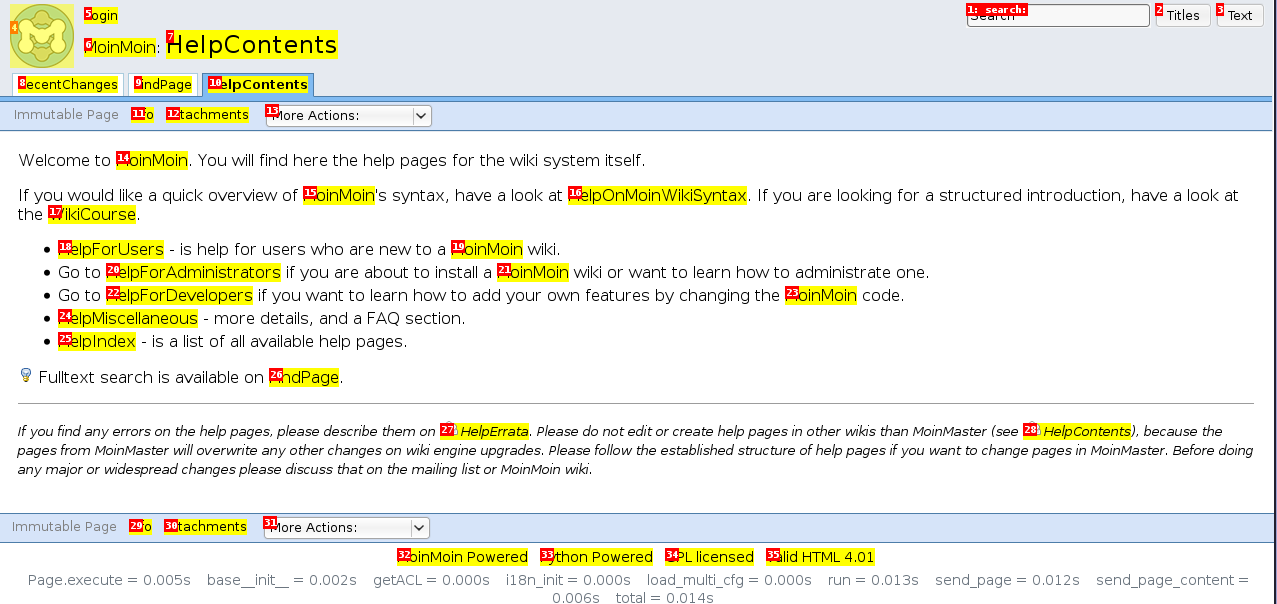
Task: Click the lightbulb icon beside Fulltext search
Action: (26, 376)
